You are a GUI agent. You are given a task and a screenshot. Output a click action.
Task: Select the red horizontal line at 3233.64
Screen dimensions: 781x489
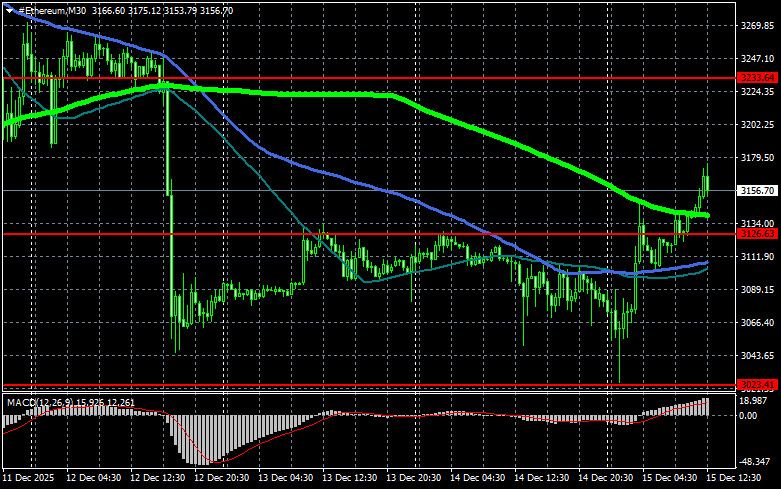[x=369, y=78]
